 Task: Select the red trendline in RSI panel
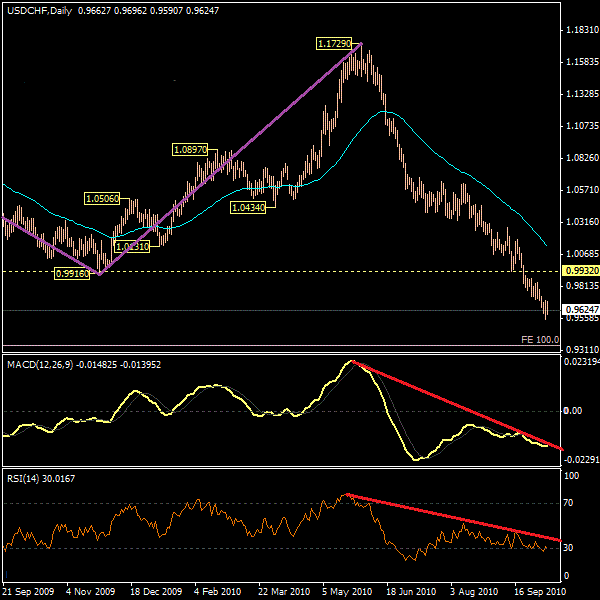pyautogui.click(x=460, y=517)
